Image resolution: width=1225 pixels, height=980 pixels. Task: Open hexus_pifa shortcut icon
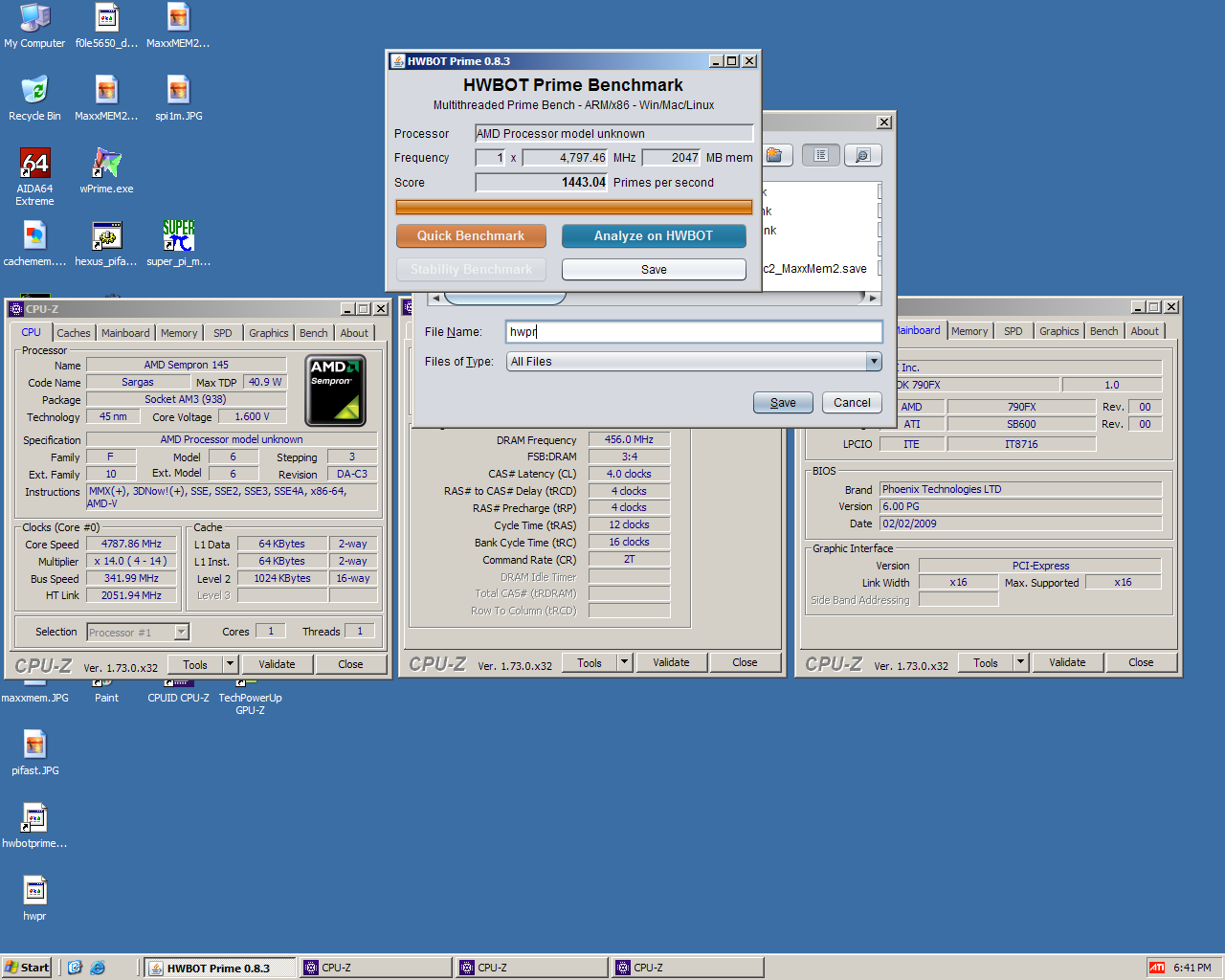[x=106, y=244]
